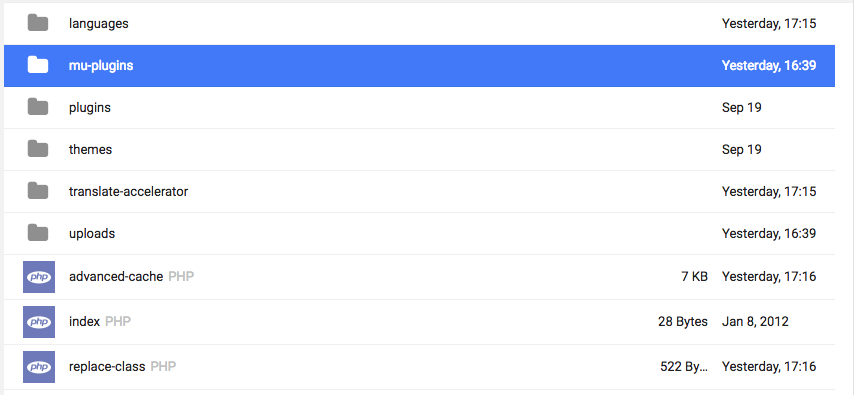The width and height of the screenshot is (856, 395).
Task: Select the mu-plugins folder name
Action: [x=101, y=65]
